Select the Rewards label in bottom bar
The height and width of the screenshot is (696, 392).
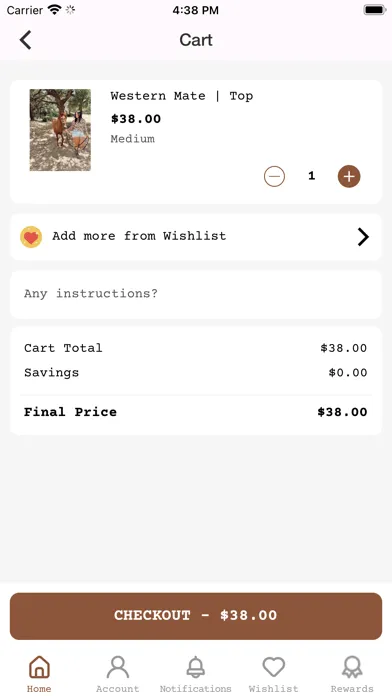coord(352,689)
